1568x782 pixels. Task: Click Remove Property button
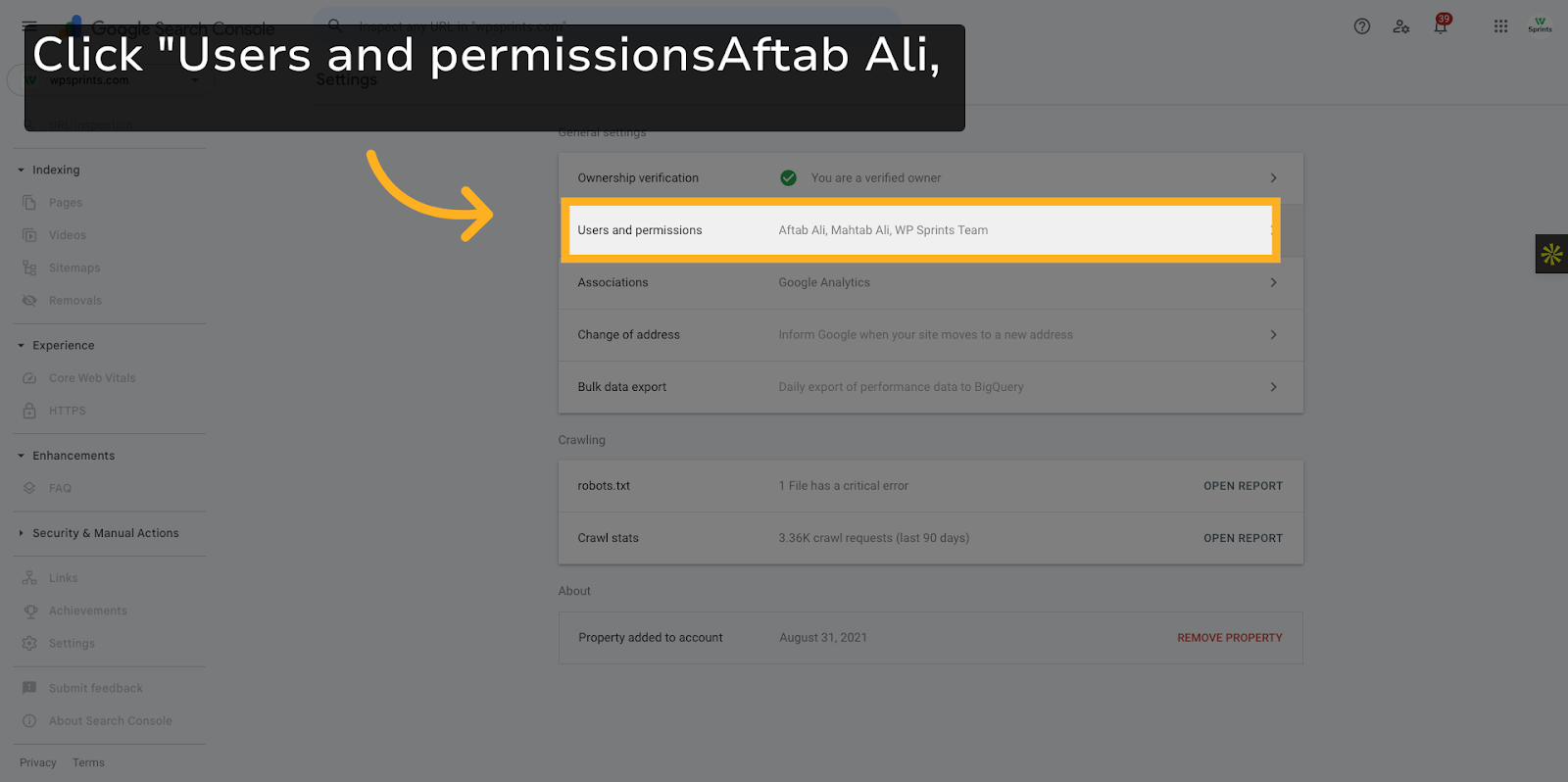(1229, 638)
